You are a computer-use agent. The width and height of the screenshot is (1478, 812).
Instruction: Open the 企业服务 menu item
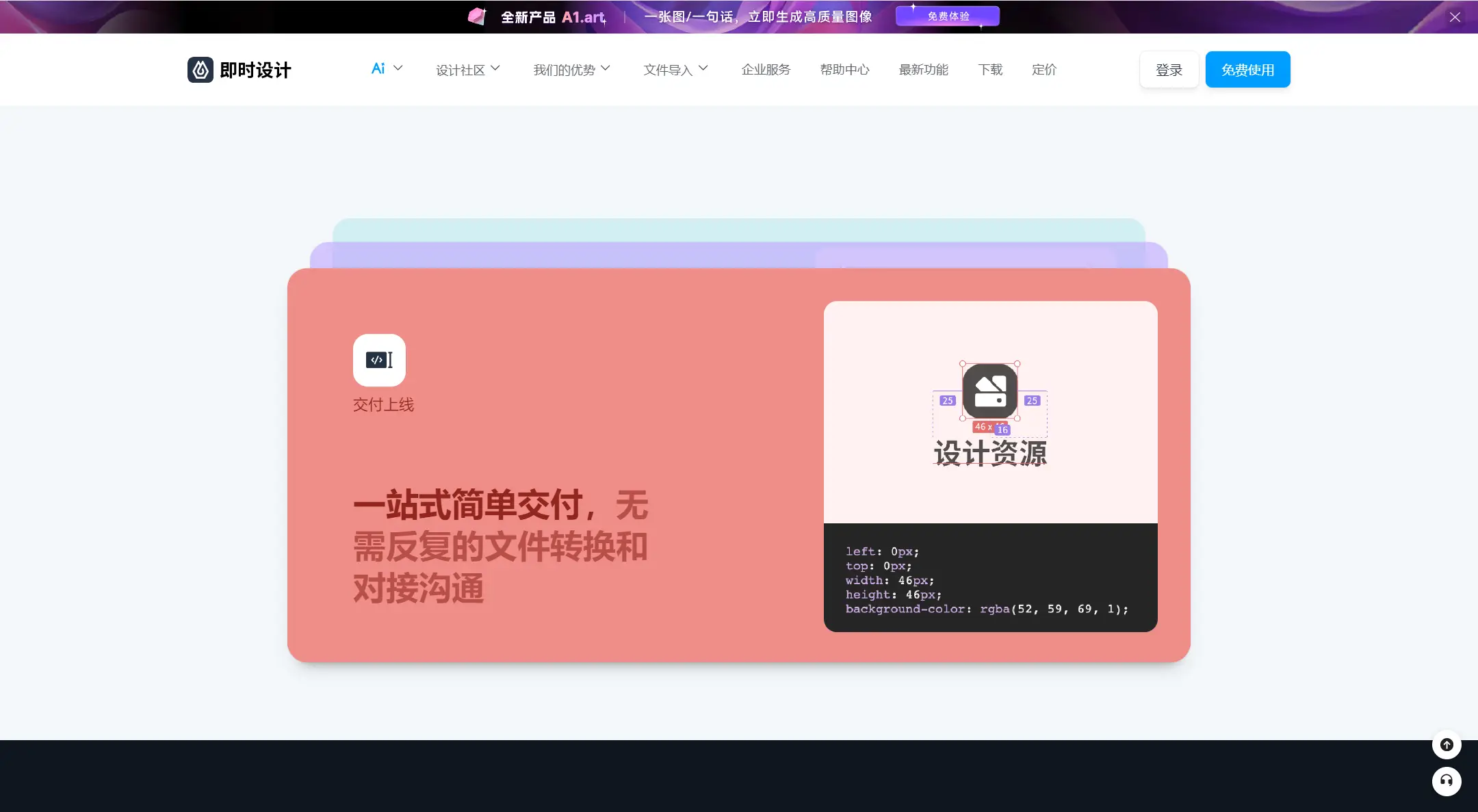(765, 69)
